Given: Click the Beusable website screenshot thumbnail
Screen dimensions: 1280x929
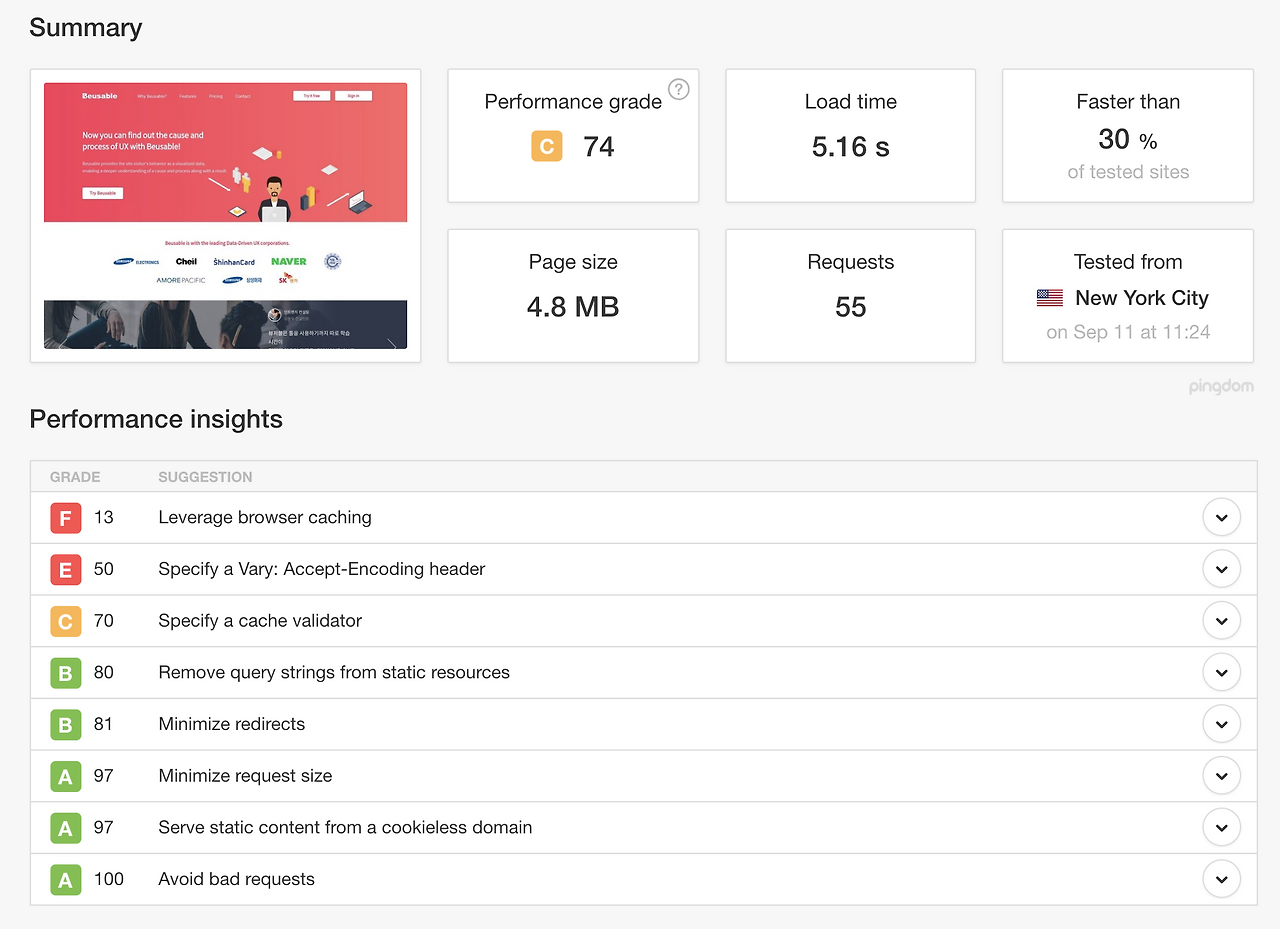Looking at the screenshot, I should [x=225, y=215].
